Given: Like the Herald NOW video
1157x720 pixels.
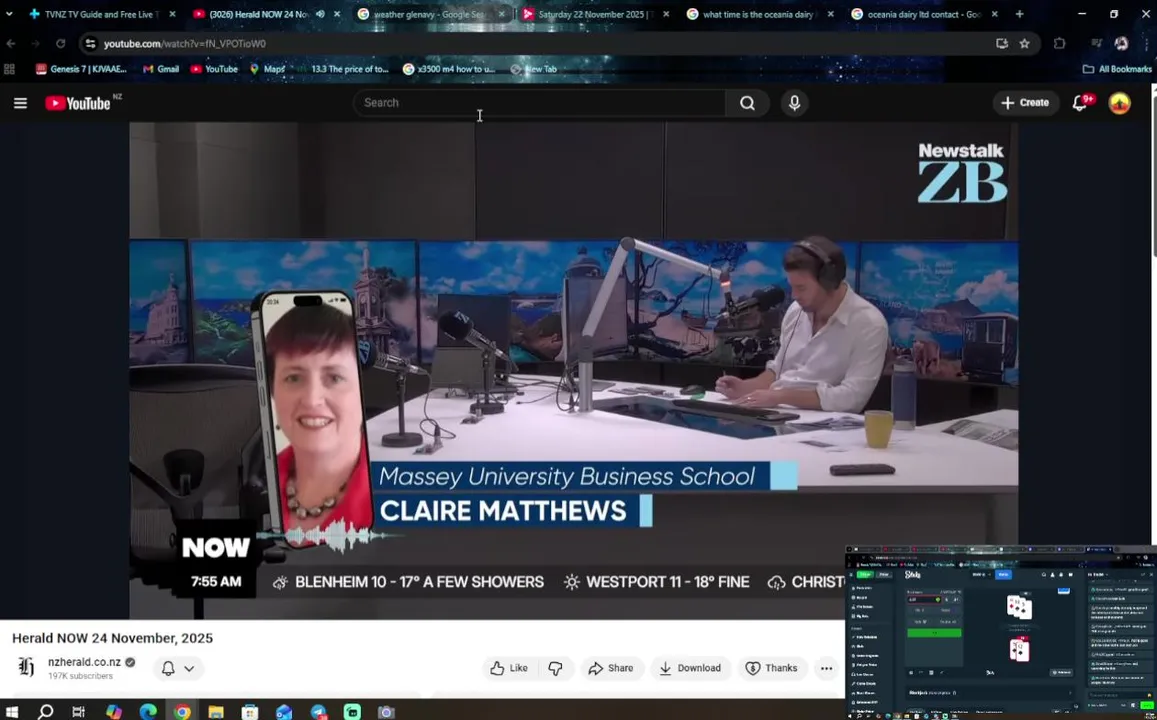Looking at the screenshot, I should (508, 668).
